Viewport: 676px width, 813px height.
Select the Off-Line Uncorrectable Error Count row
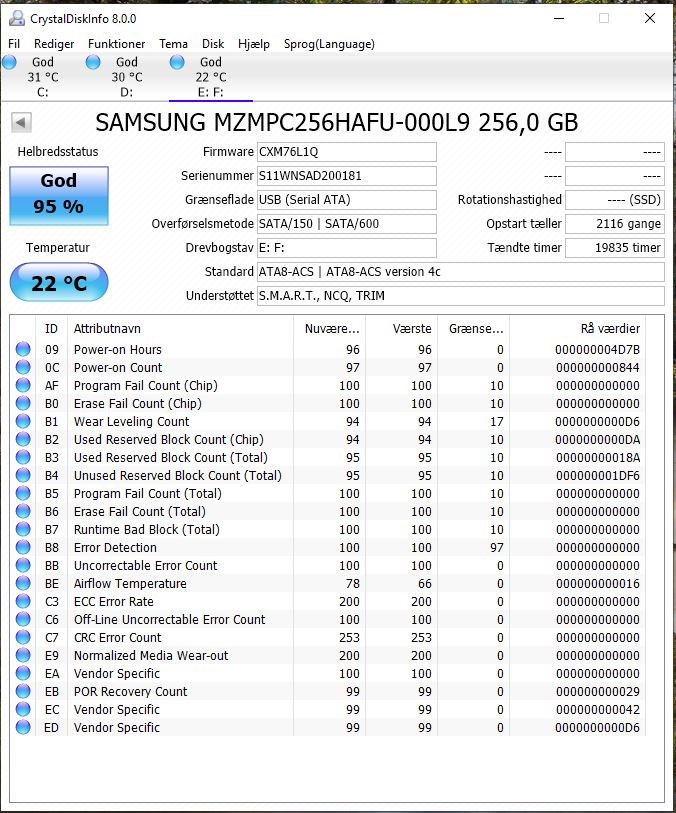(x=328, y=619)
